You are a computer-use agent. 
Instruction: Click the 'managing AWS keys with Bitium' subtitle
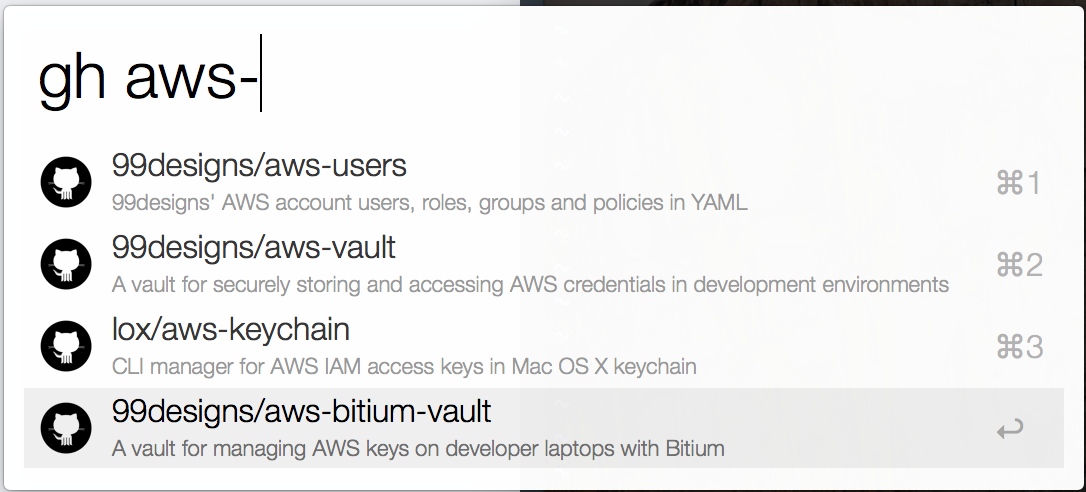tap(417, 449)
